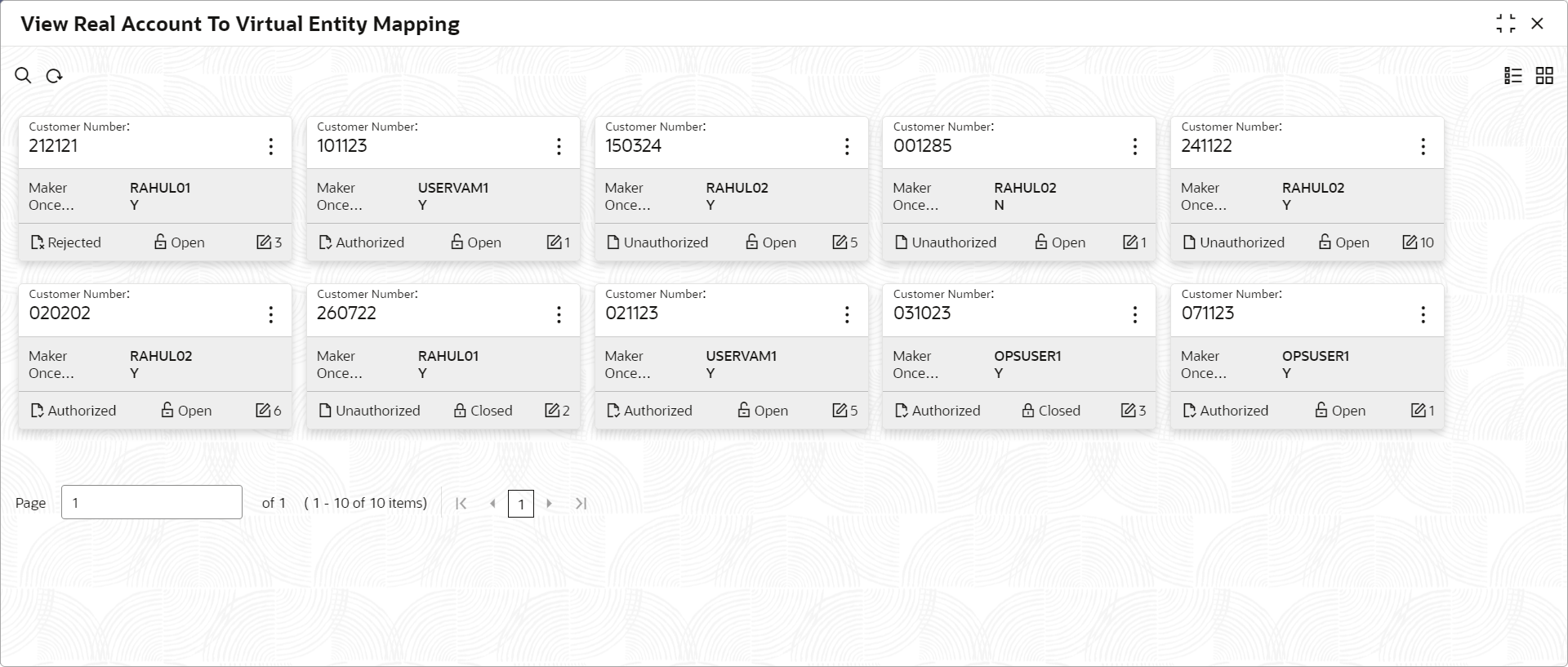Click the Page number input field
This screenshot has width=1568, height=667.
(152, 503)
